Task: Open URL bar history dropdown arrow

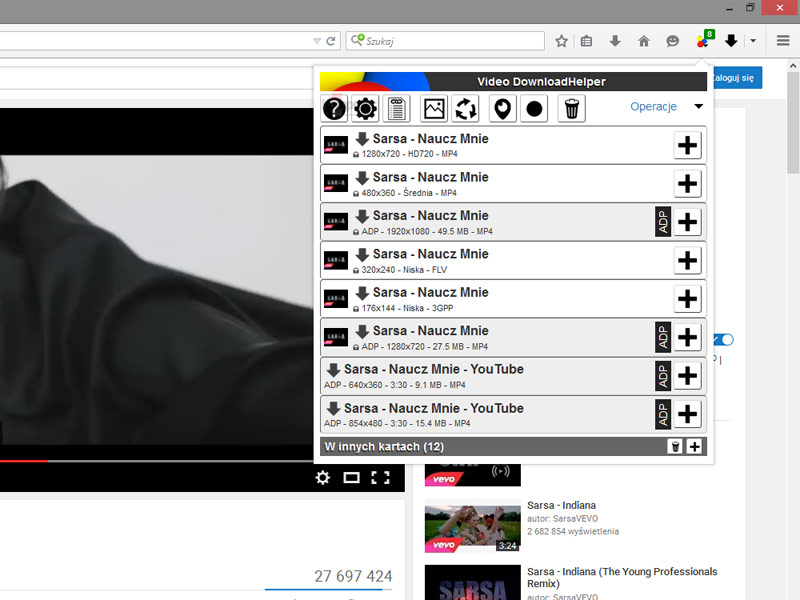Action: 317,41
